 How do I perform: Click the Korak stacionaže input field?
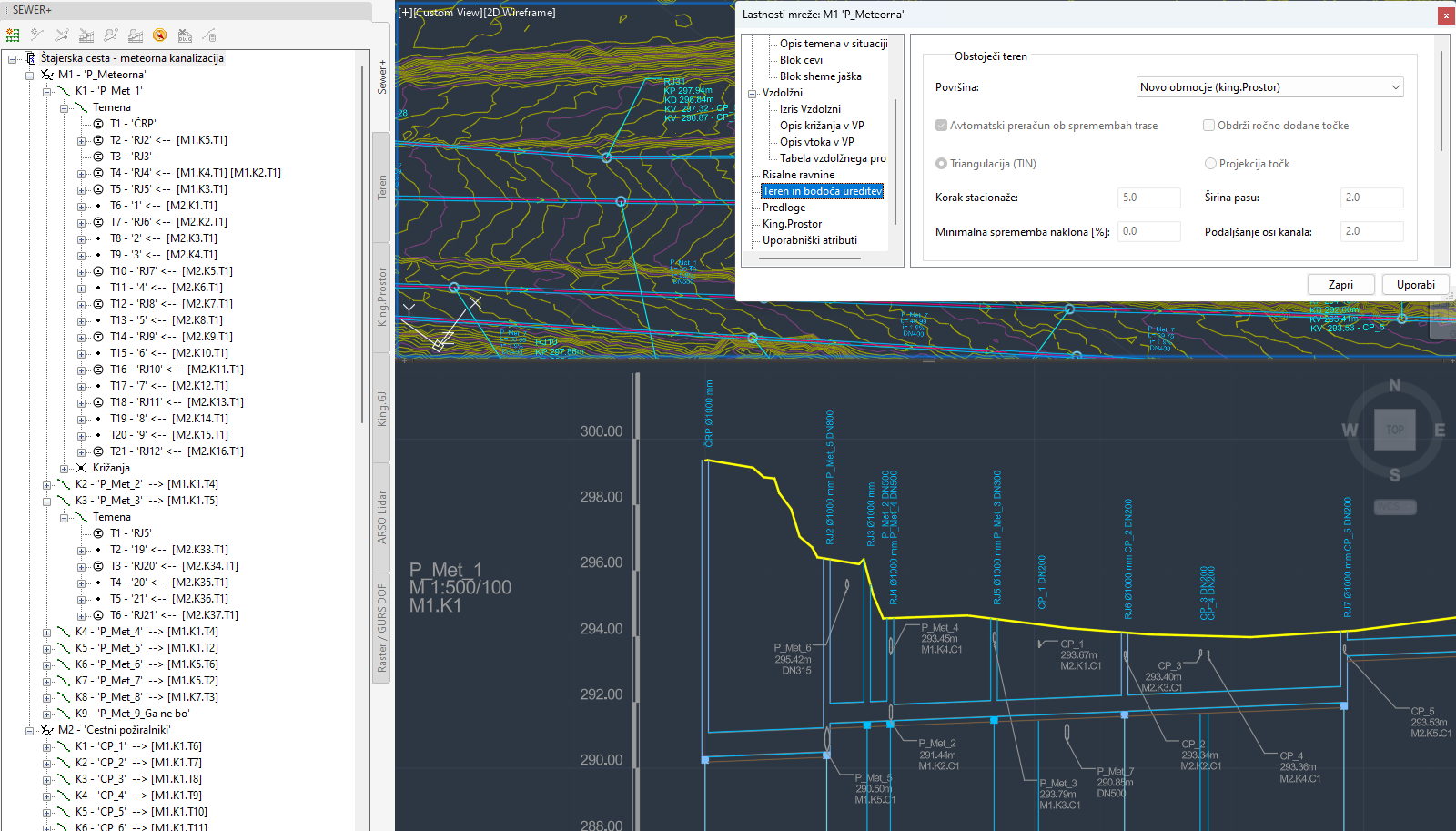tap(1148, 198)
